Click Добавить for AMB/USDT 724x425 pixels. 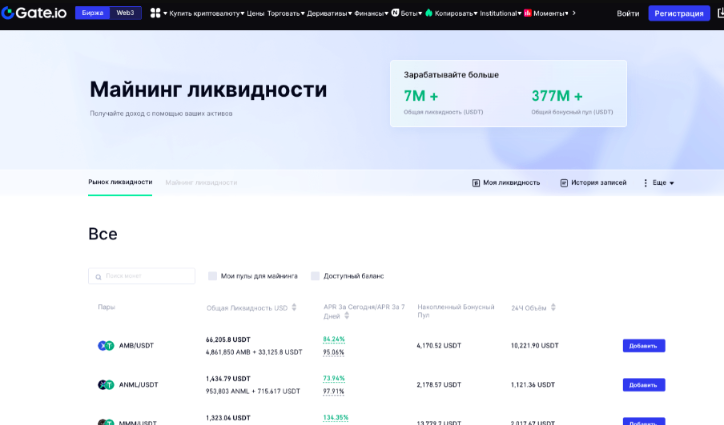click(644, 346)
